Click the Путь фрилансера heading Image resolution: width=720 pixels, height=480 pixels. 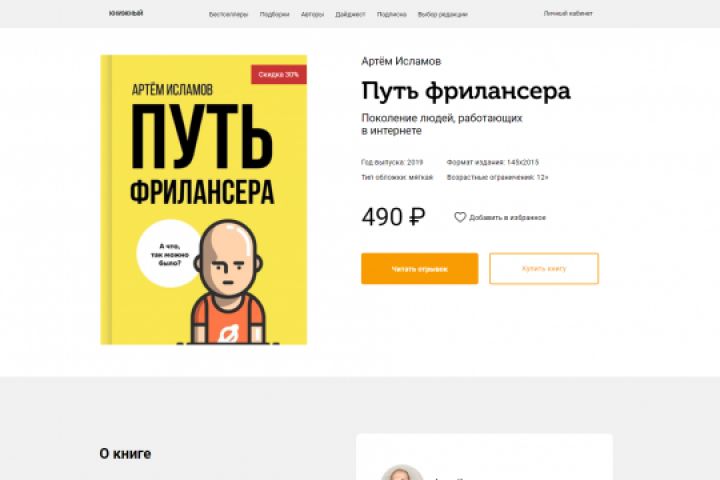coord(466,91)
